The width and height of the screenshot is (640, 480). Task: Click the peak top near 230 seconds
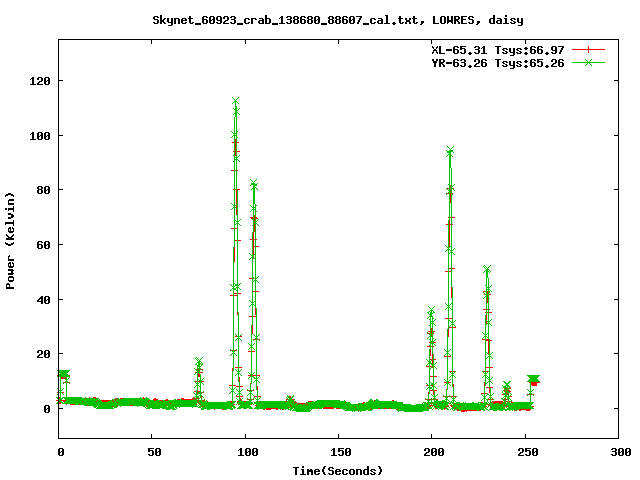pos(487,269)
